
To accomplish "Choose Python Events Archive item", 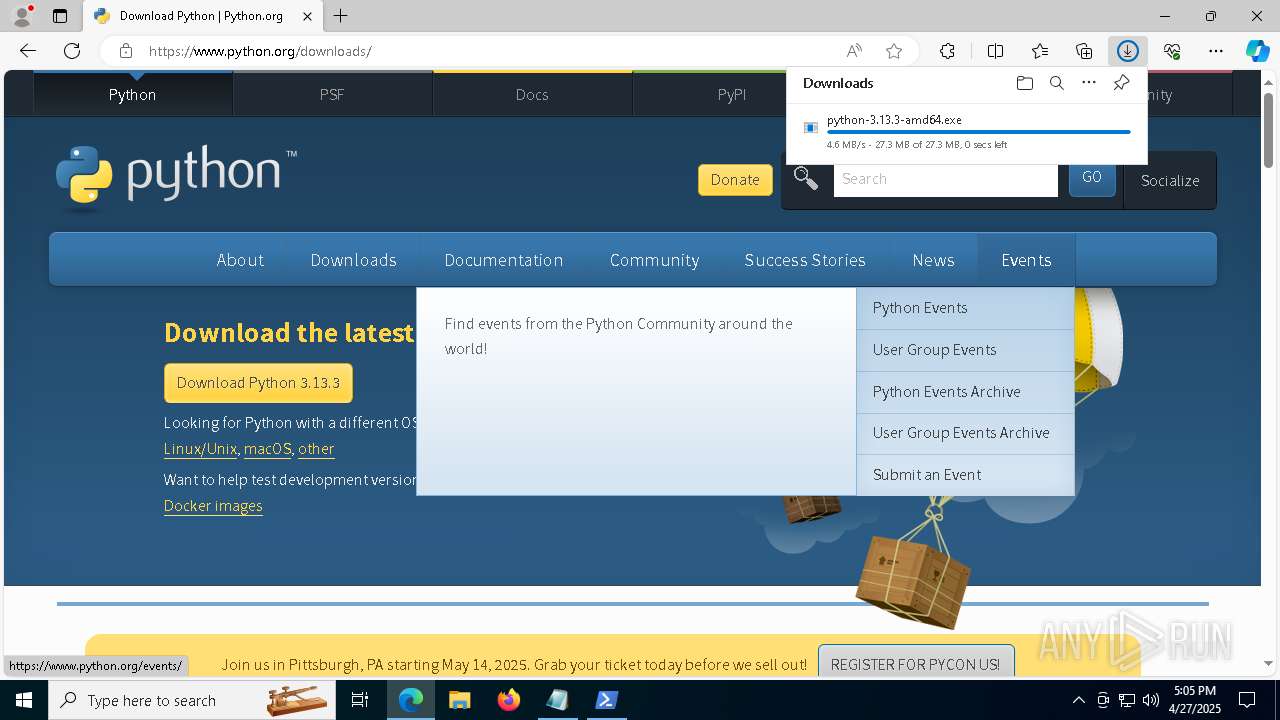I will (965, 392).
